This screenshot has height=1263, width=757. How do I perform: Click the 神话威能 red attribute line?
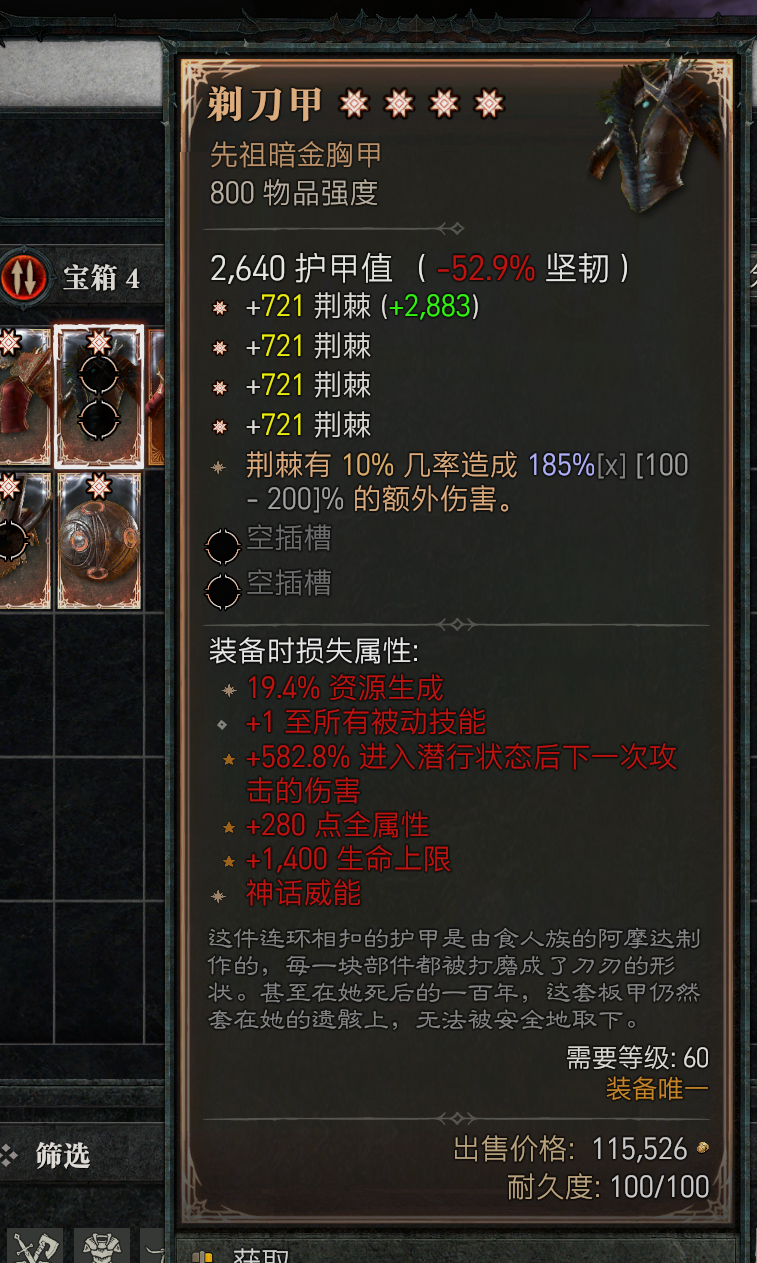[303, 893]
